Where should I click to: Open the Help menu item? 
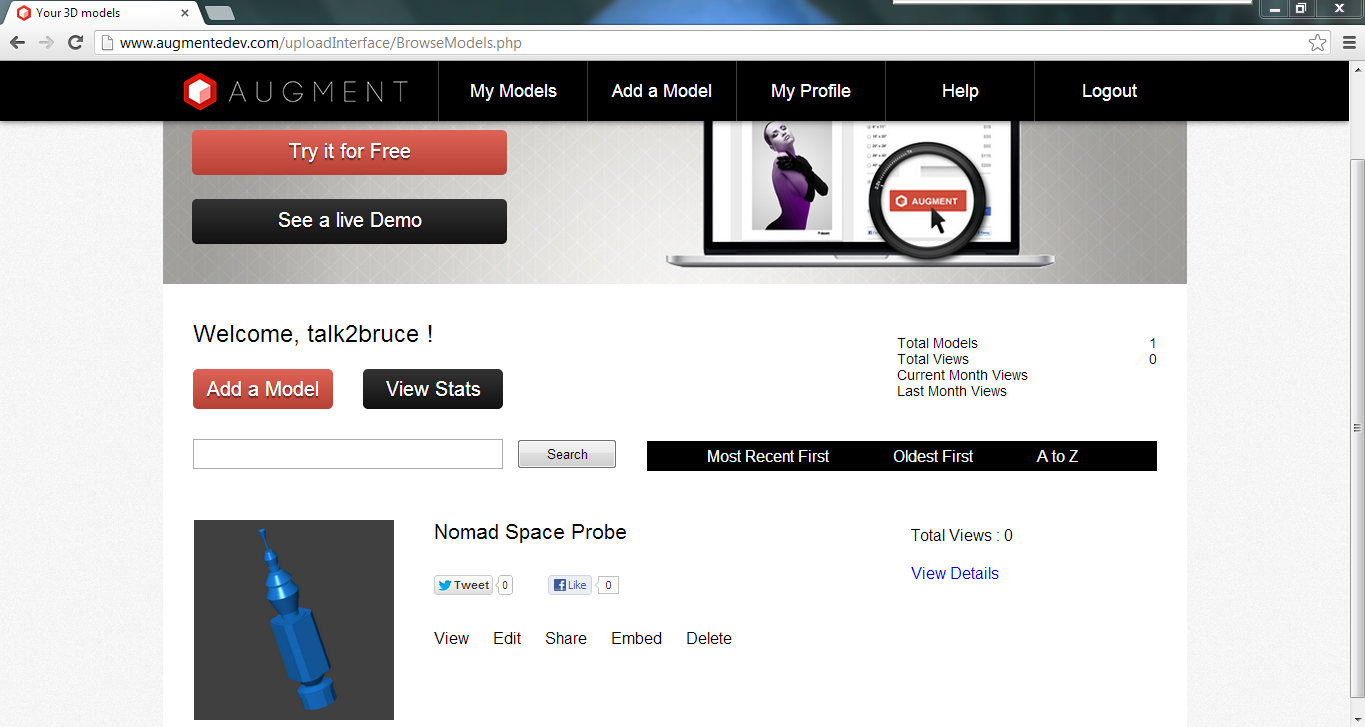pos(959,91)
